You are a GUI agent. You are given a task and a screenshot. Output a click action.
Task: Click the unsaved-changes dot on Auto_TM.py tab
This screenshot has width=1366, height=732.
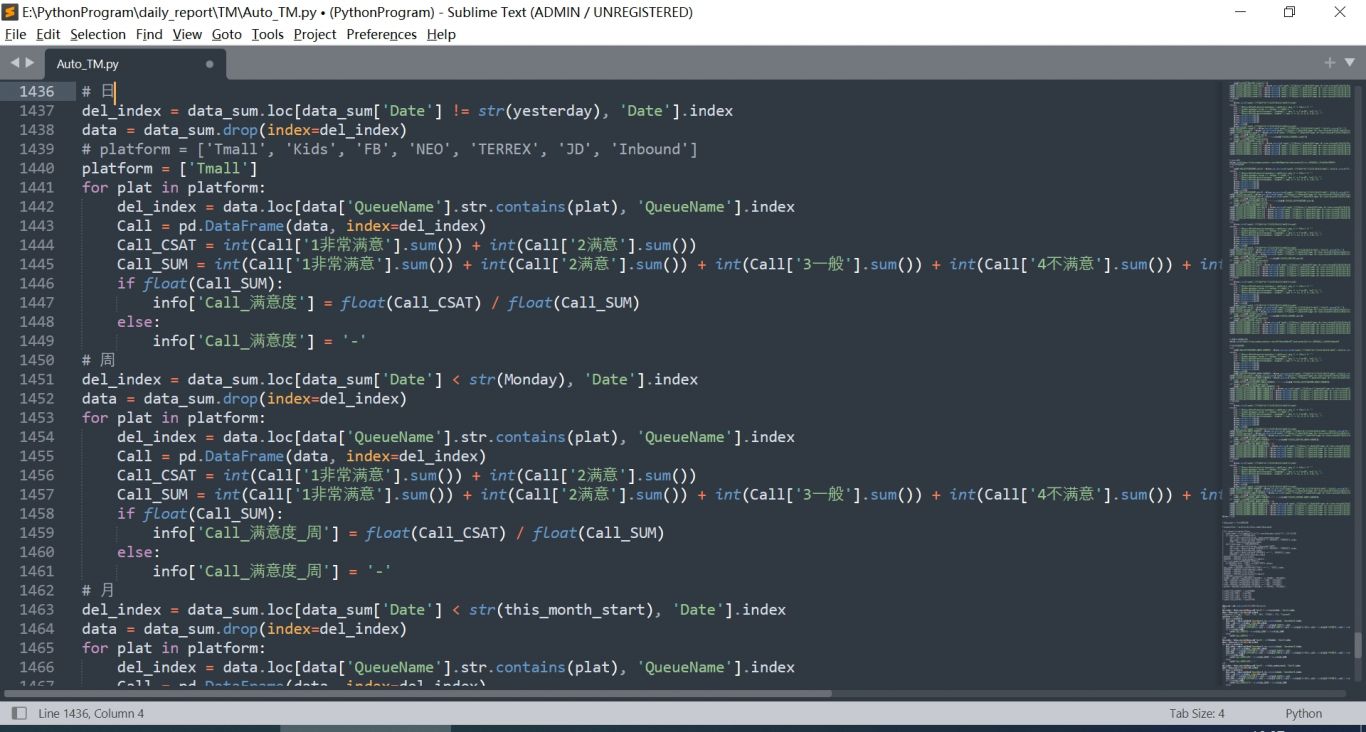tap(209, 64)
